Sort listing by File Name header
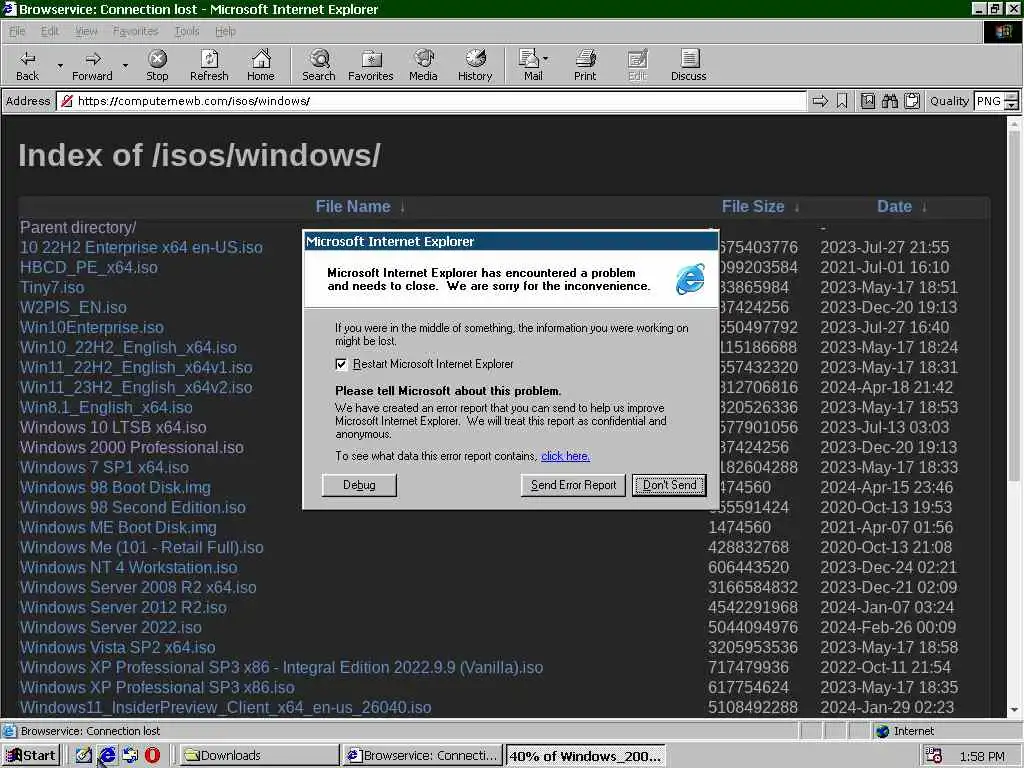Viewport: 1024px width, 768px height. (353, 206)
